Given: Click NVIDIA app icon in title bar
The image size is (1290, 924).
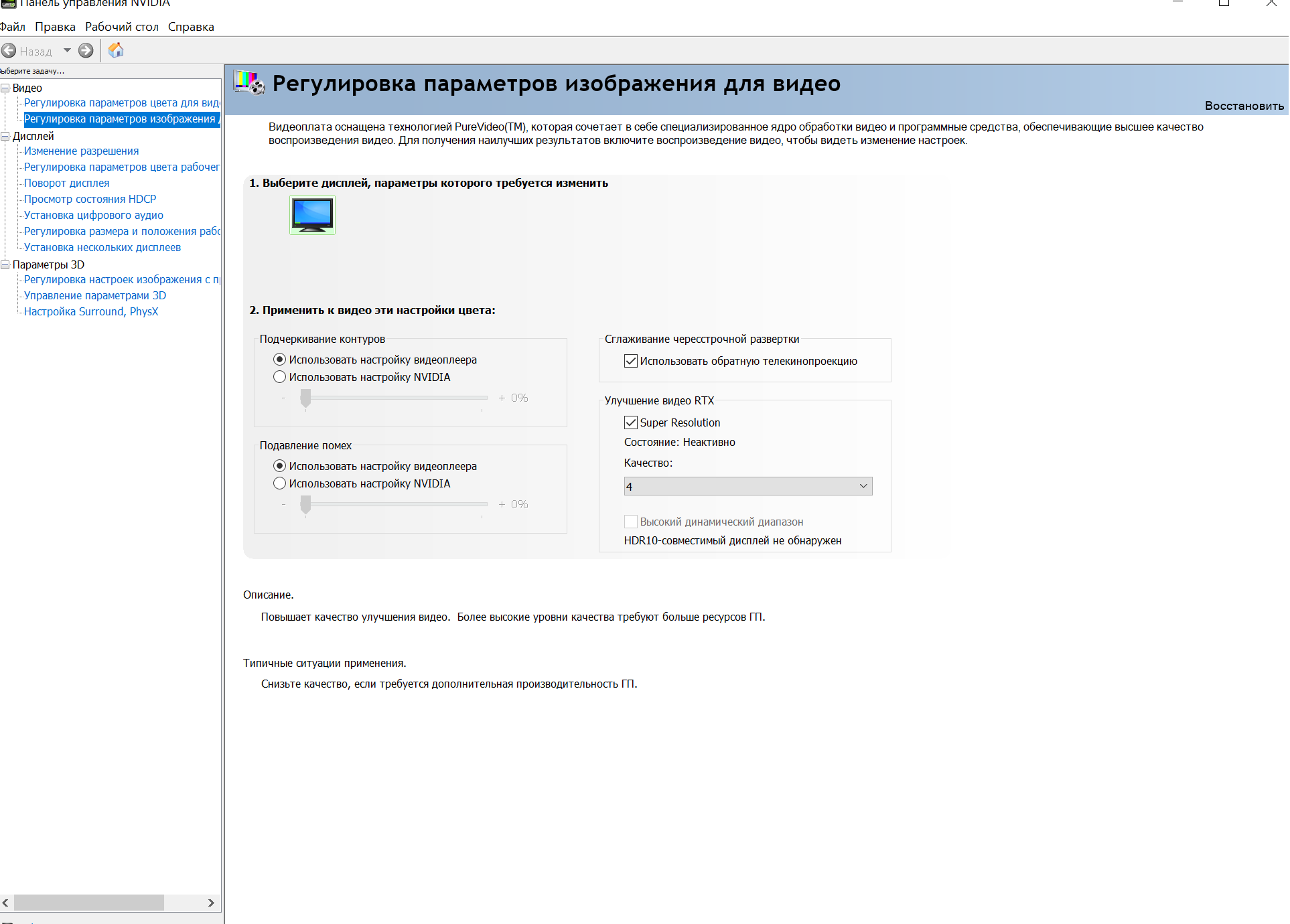Looking at the screenshot, I should coord(8,3).
